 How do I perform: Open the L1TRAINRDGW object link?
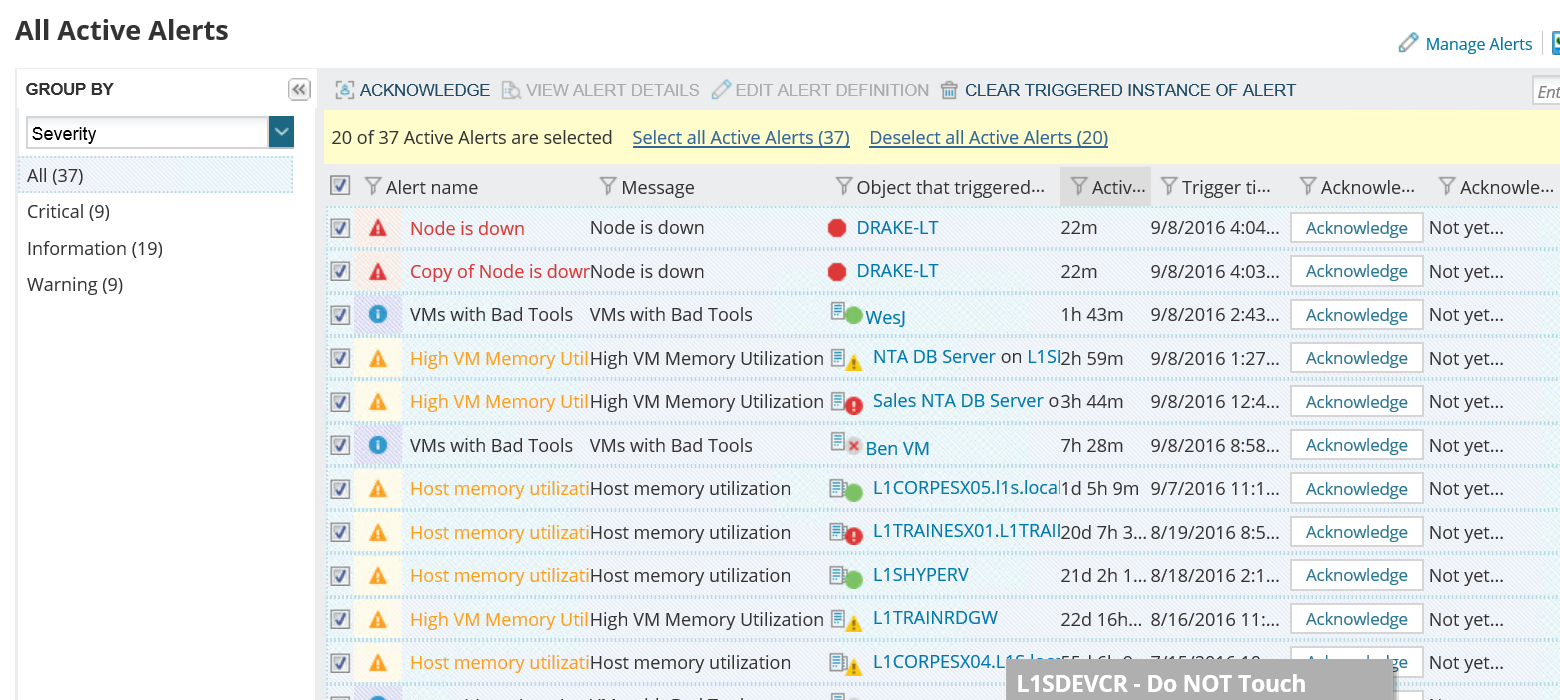(935, 618)
